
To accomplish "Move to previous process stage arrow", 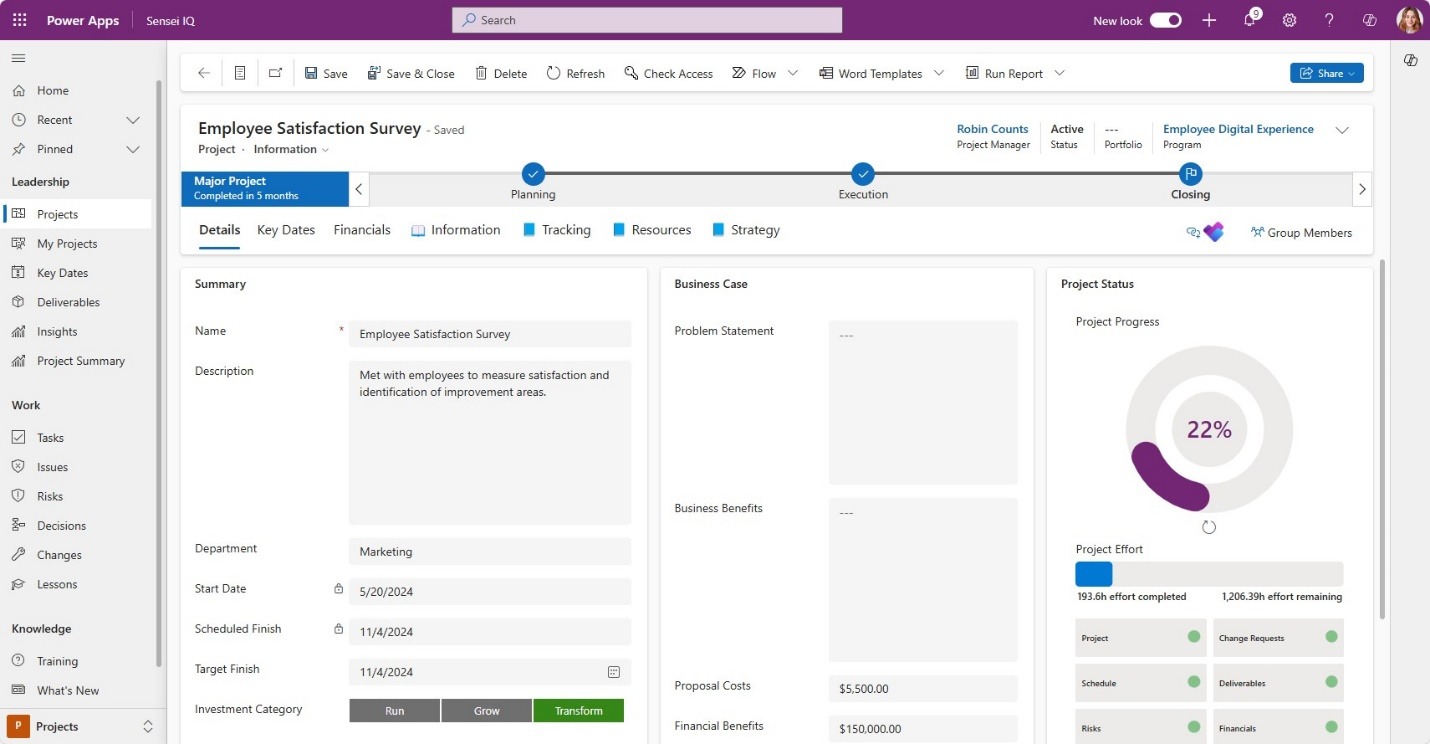I will coord(360,189).
